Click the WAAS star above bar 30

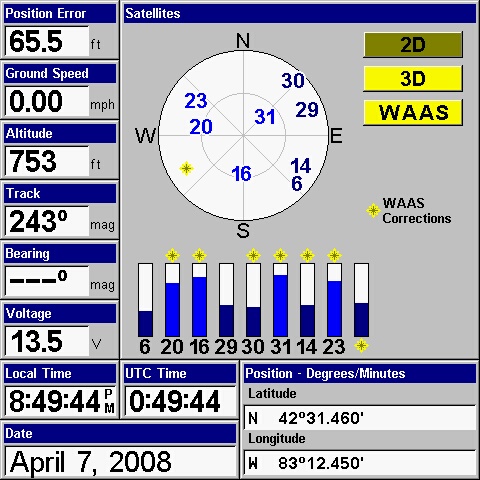click(x=253, y=256)
